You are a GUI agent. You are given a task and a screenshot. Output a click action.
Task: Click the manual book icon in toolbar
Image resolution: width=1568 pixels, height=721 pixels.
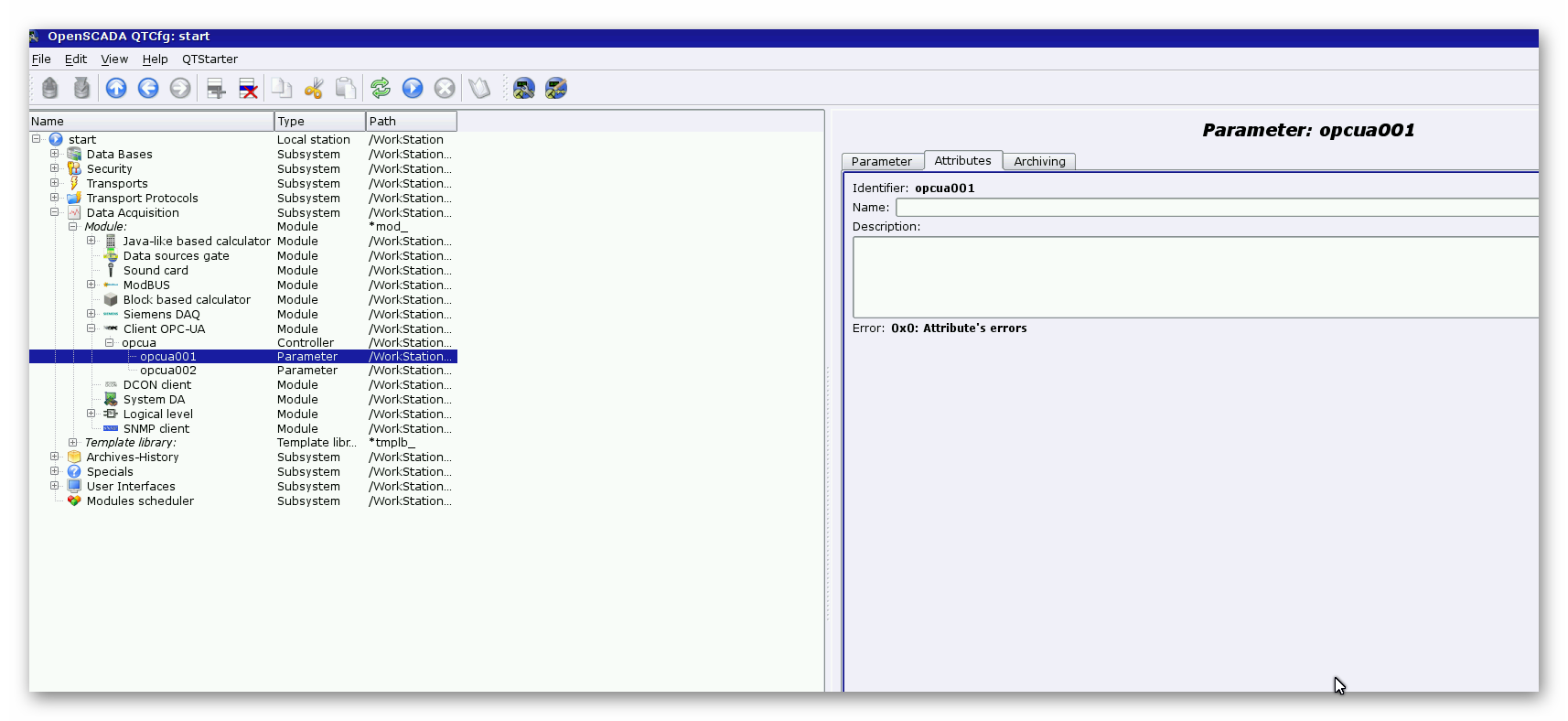pos(479,88)
